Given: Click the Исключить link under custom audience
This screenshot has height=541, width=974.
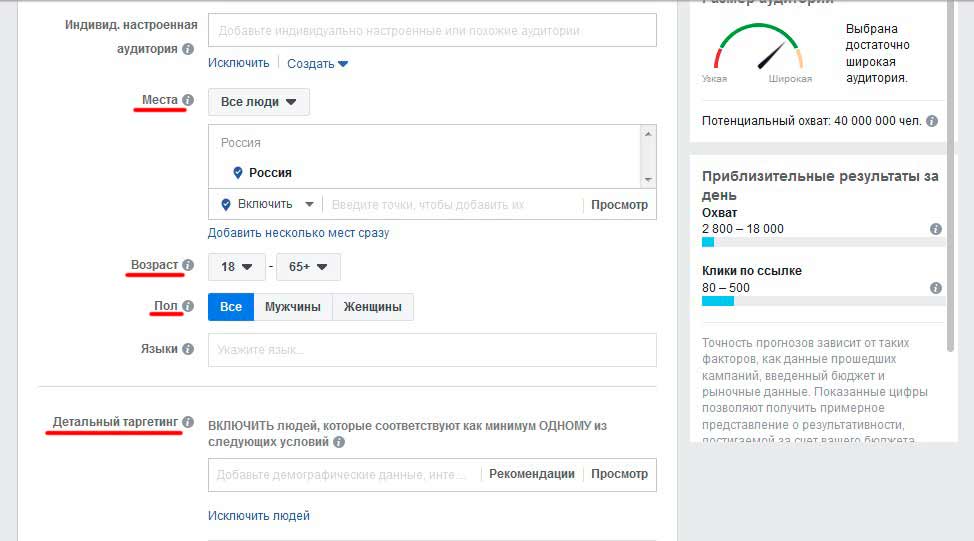Looking at the screenshot, I should tap(239, 63).
